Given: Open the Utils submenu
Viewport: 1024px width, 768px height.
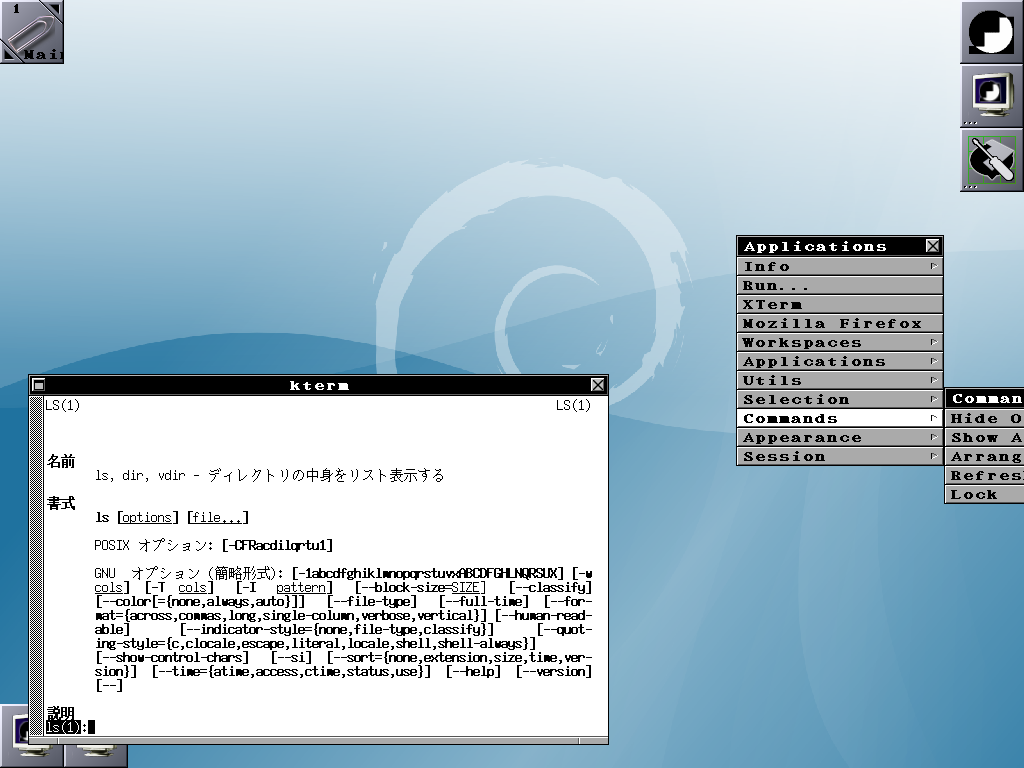Looking at the screenshot, I should pos(840,380).
